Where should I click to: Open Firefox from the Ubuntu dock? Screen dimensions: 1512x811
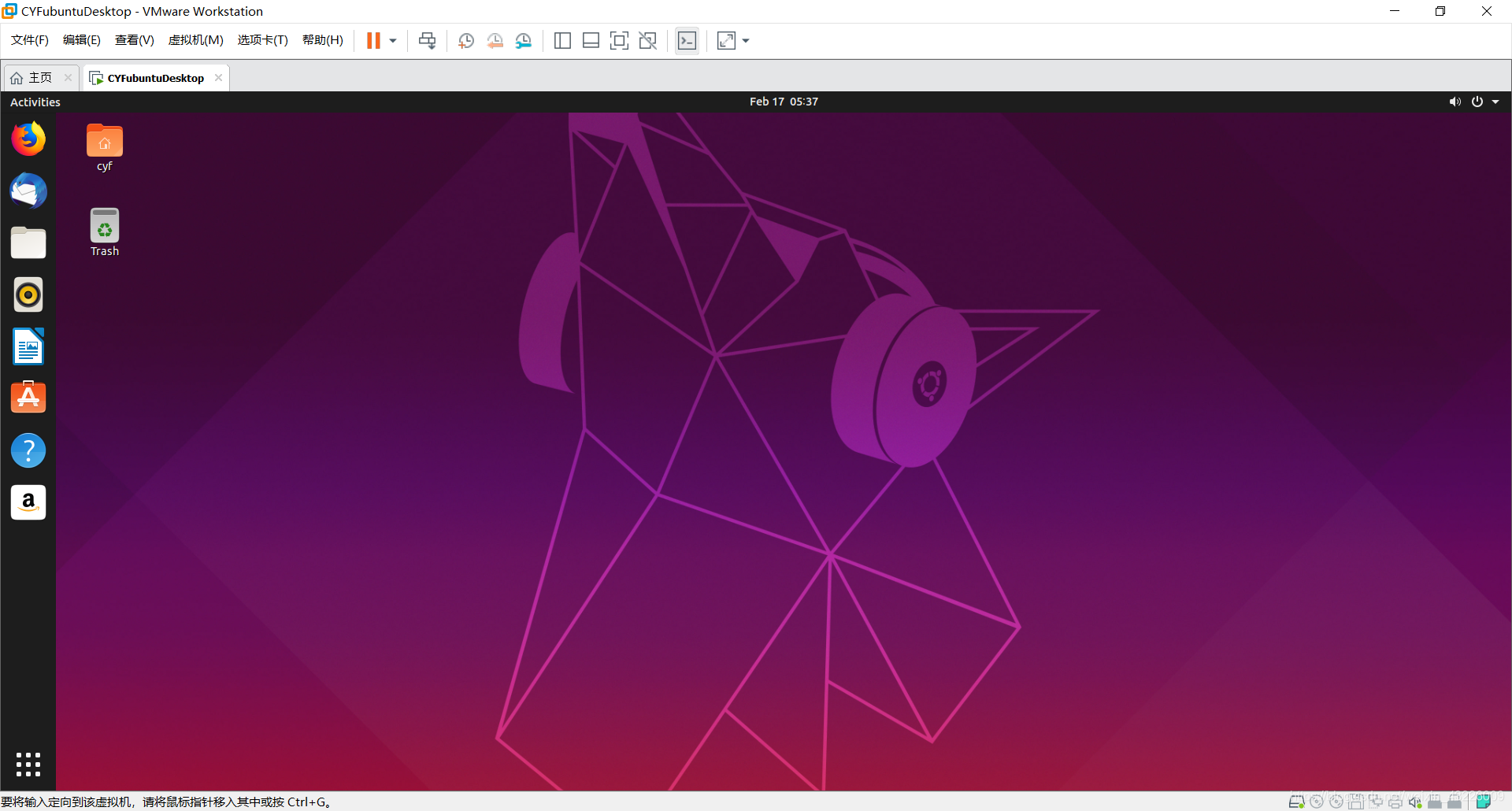click(x=28, y=138)
